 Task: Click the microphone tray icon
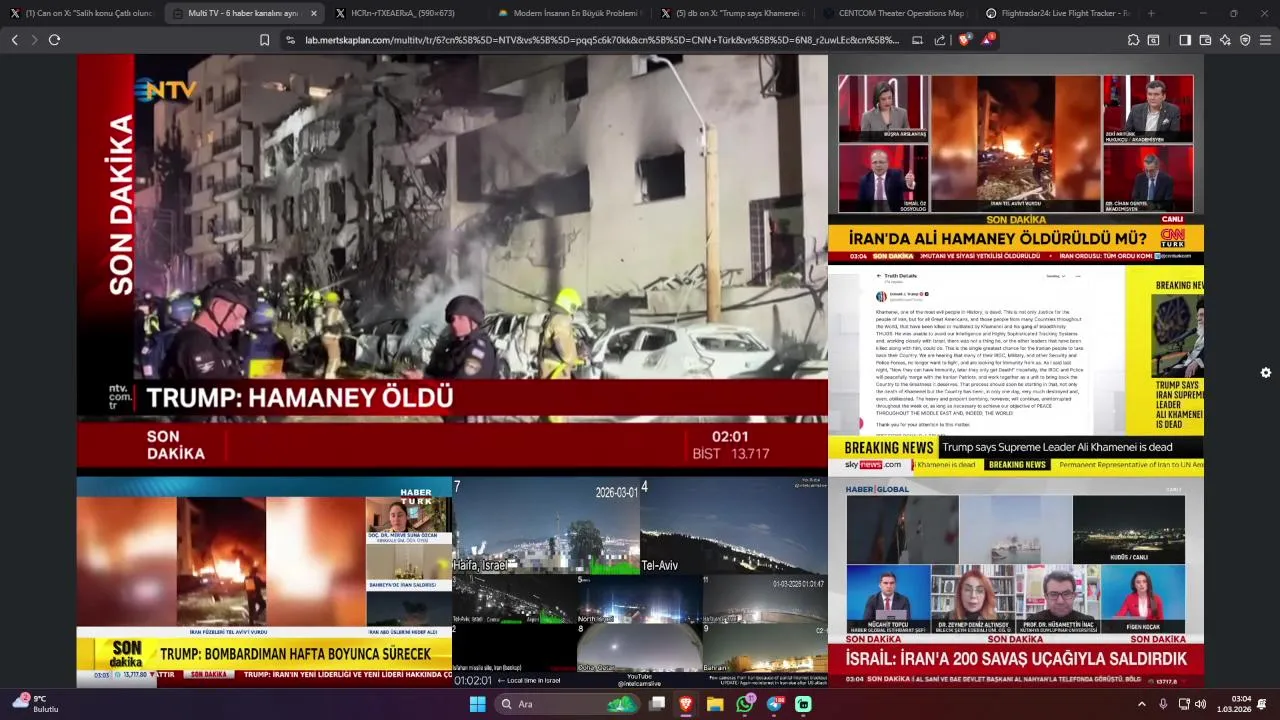point(1163,704)
